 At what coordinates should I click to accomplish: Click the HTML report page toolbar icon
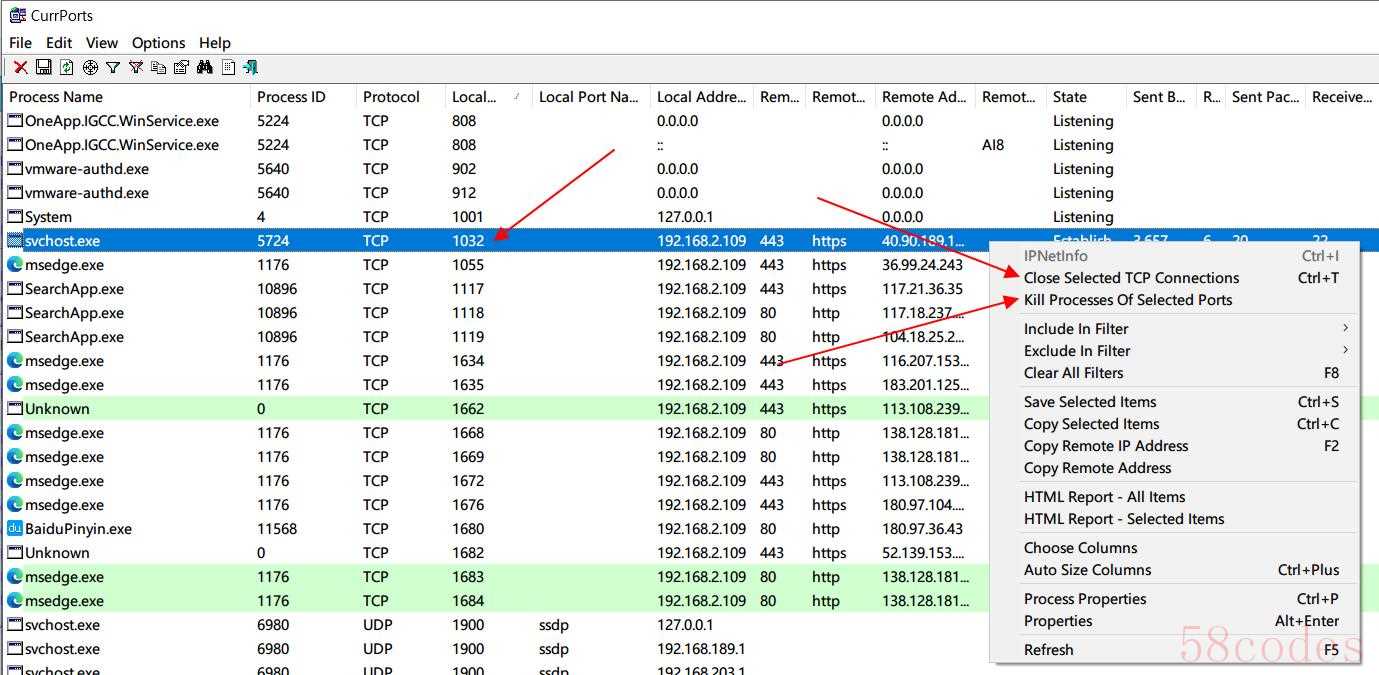pyautogui.click(x=229, y=67)
